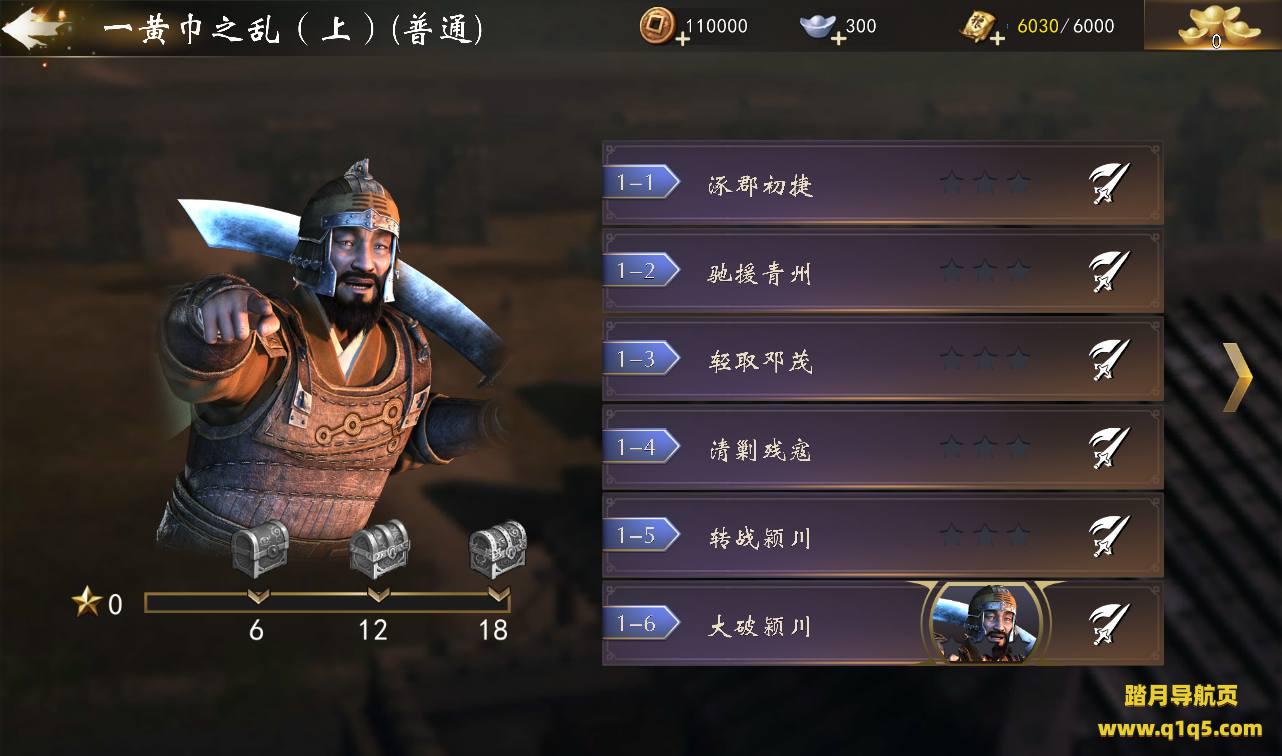The image size is (1282, 756).
Task: Select stage 1-4 清剿残寇
Action: click(x=882, y=447)
